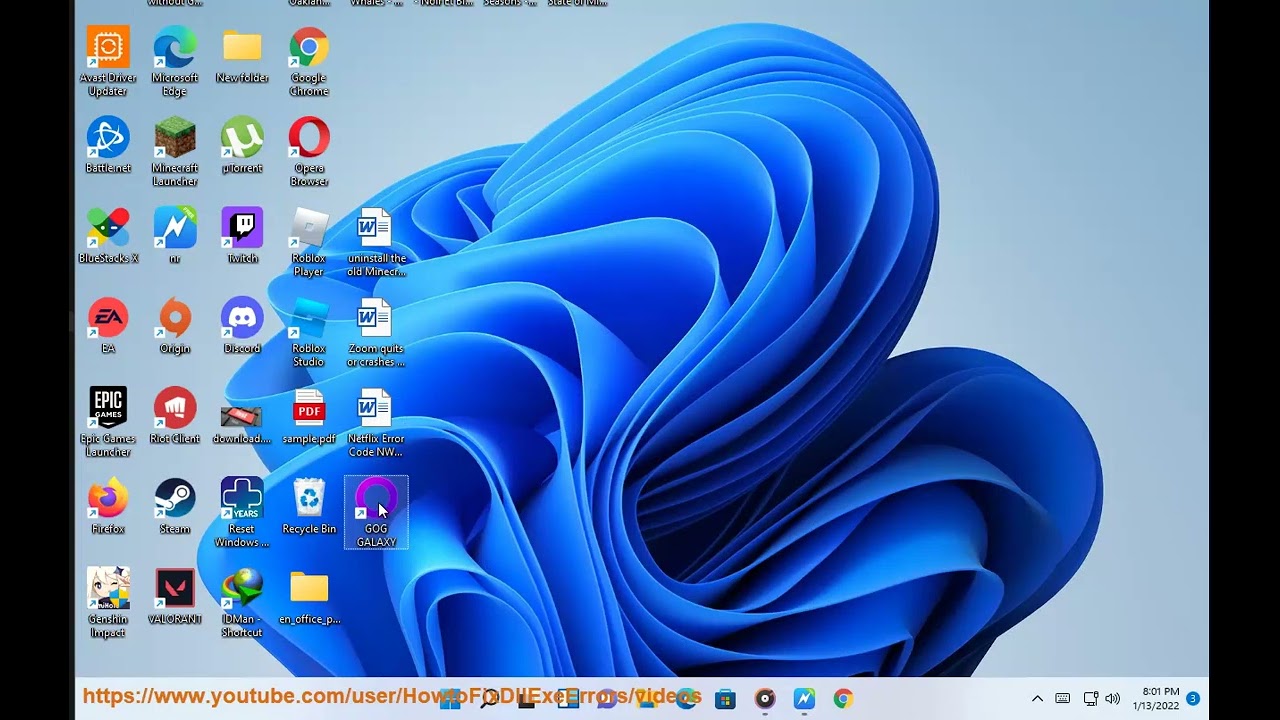The width and height of the screenshot is (1280, 720).
Task: Select the desktop shortcut labeled nr
Action: [x=175, y=236]
